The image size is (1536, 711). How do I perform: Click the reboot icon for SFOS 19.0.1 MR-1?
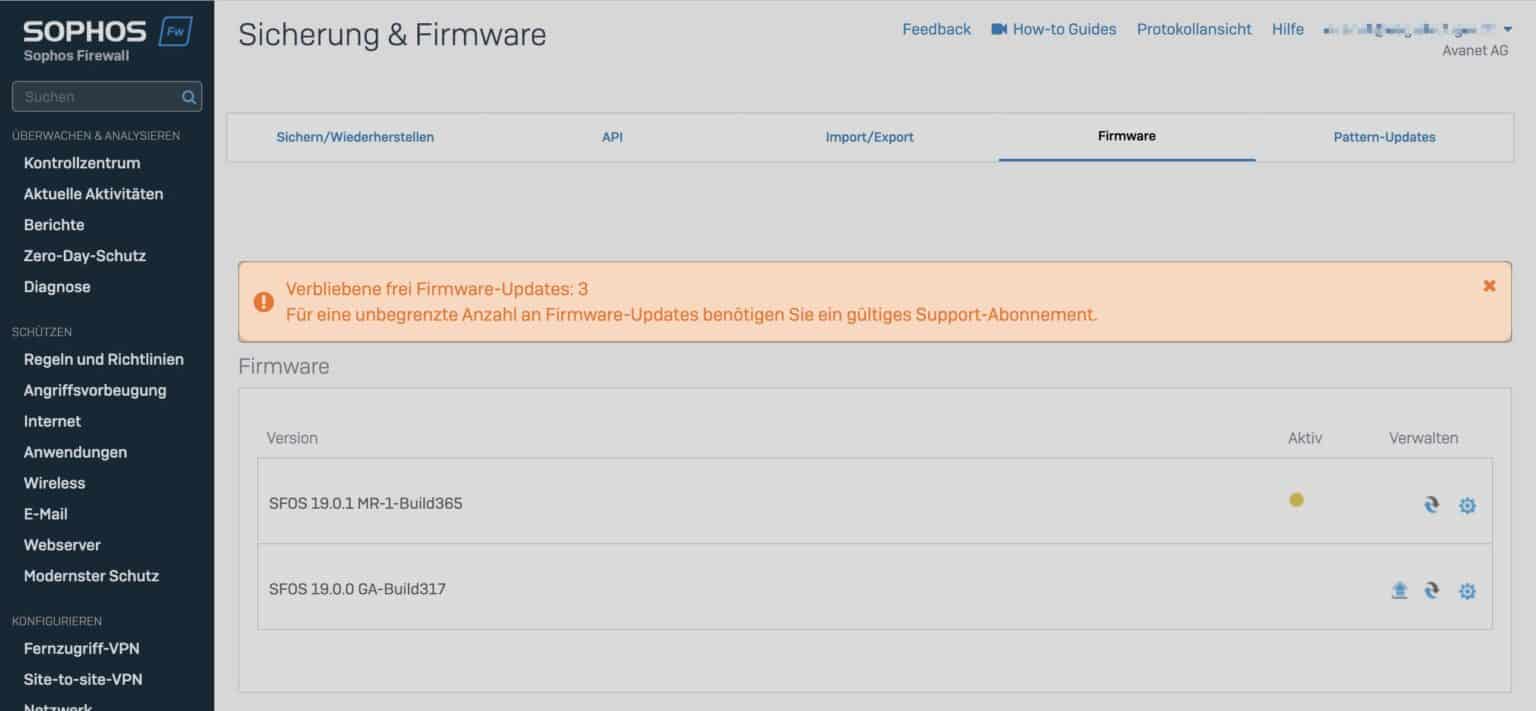[1430, 505]
